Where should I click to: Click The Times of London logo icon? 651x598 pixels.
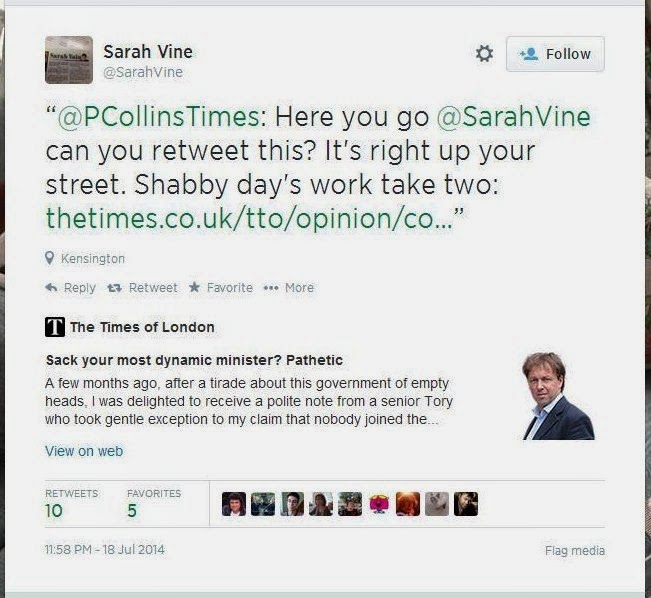pos(55,327)
